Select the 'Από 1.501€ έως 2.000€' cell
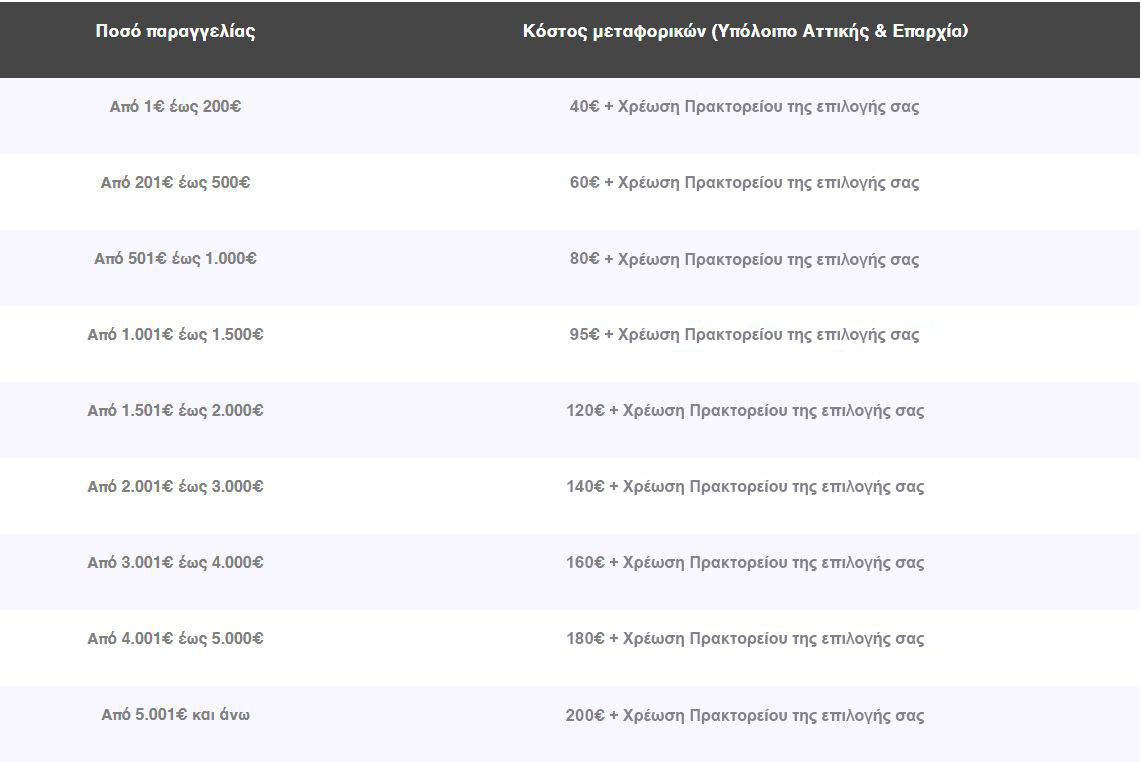This screenshot has width=1141, height=762. [175, 410]
